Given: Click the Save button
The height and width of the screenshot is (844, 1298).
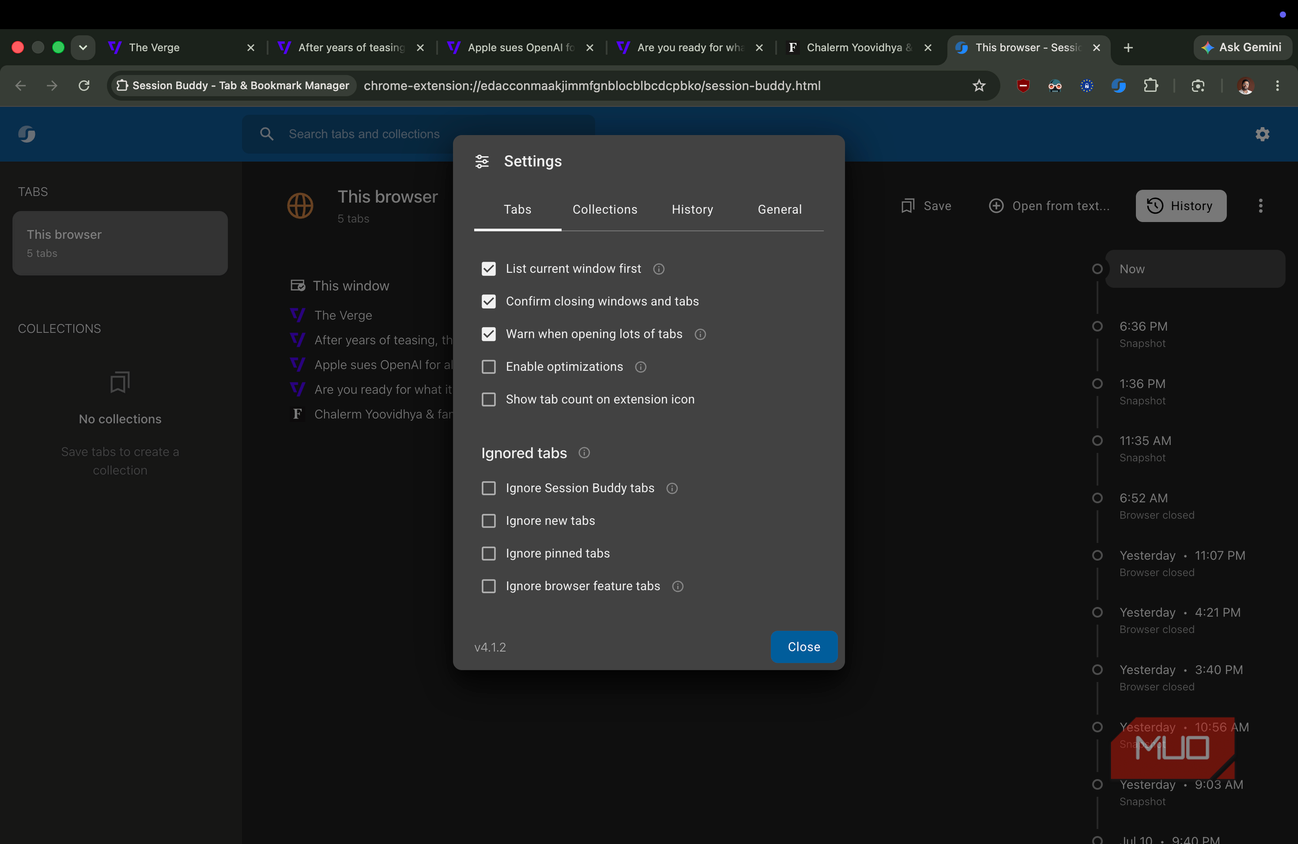Looking at the screenshot, I should [x=926, y=206].
